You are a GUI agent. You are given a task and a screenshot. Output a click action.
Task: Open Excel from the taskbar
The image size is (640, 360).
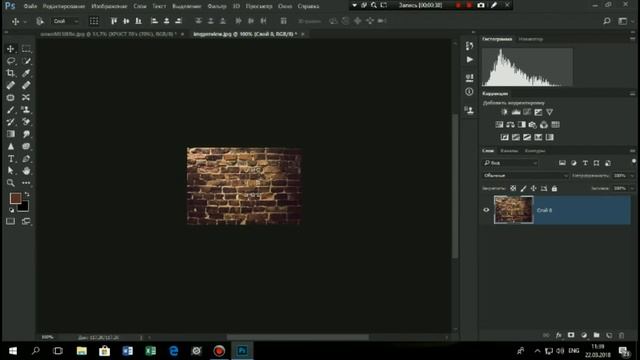pyautogui.click(x=151, y=351)
